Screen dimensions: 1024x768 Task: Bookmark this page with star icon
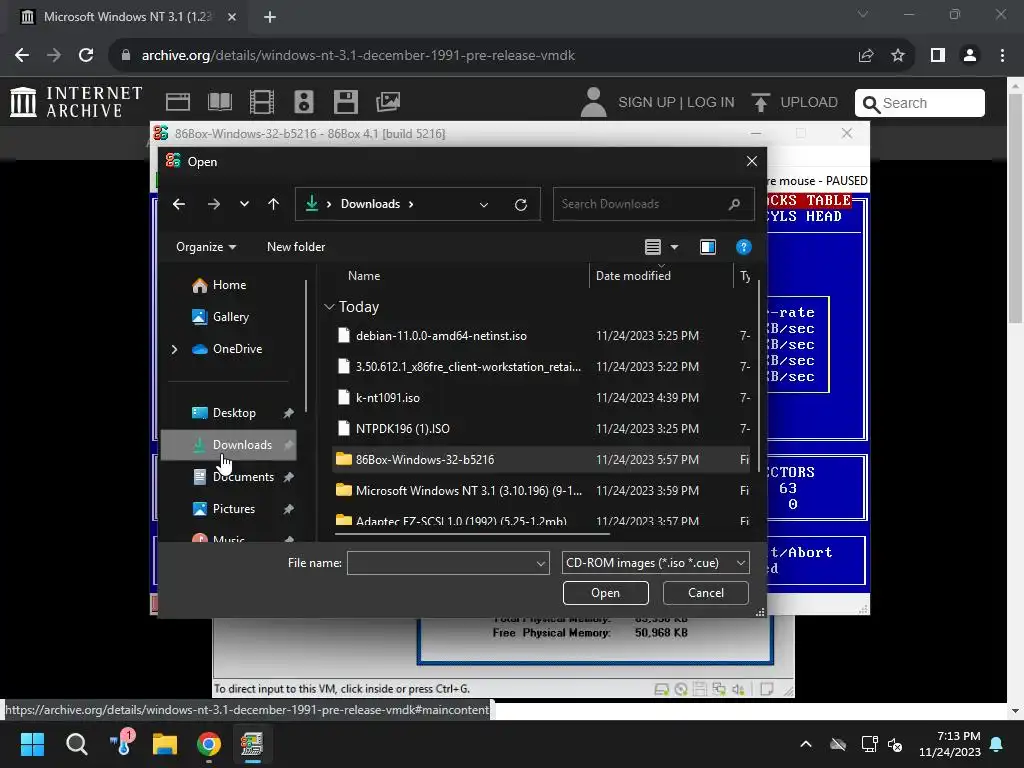pos(898,56)
